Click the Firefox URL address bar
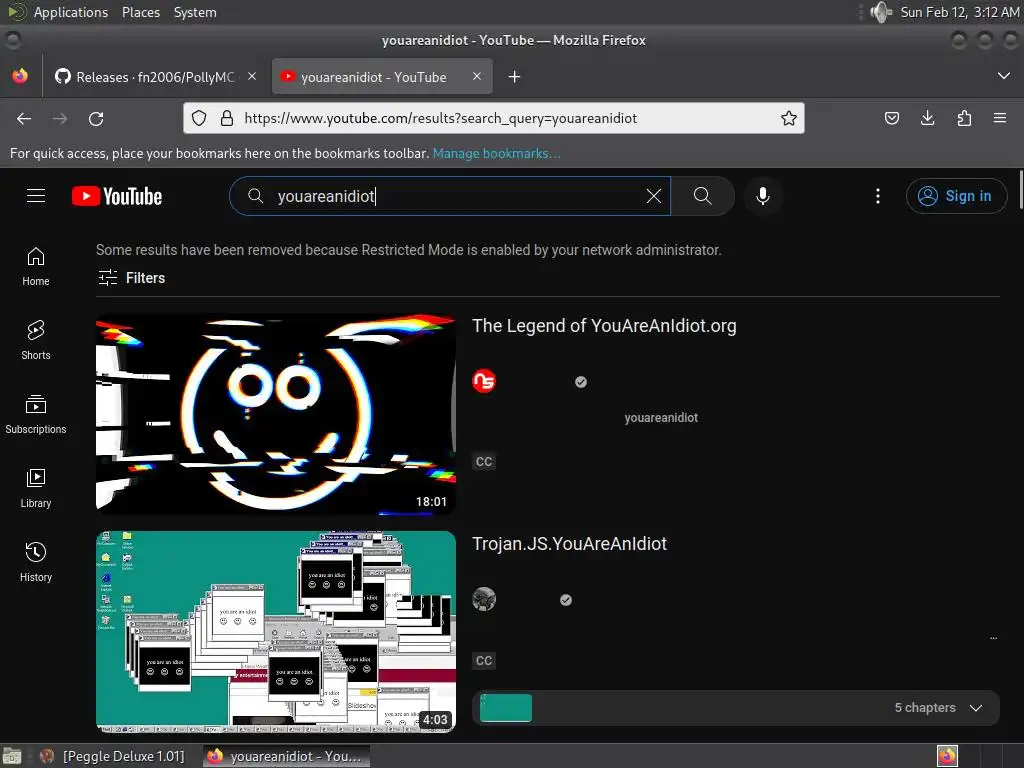Image resolution: width=1024 pixels, height=768 pixels. [x=496, y=118]
